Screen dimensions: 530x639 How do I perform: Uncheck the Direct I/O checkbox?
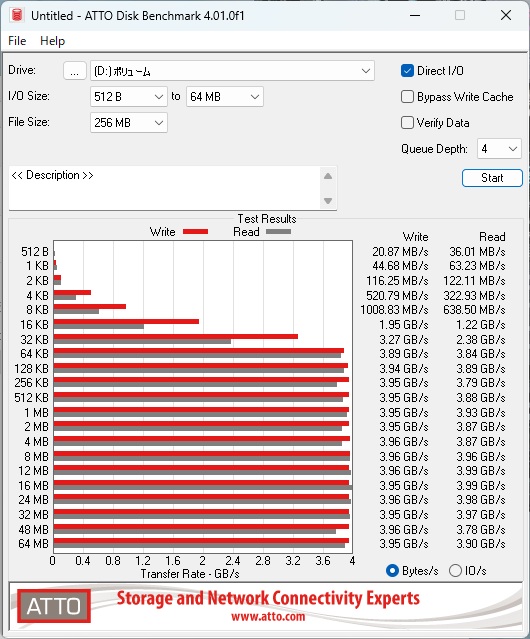(x=407, y=71)
